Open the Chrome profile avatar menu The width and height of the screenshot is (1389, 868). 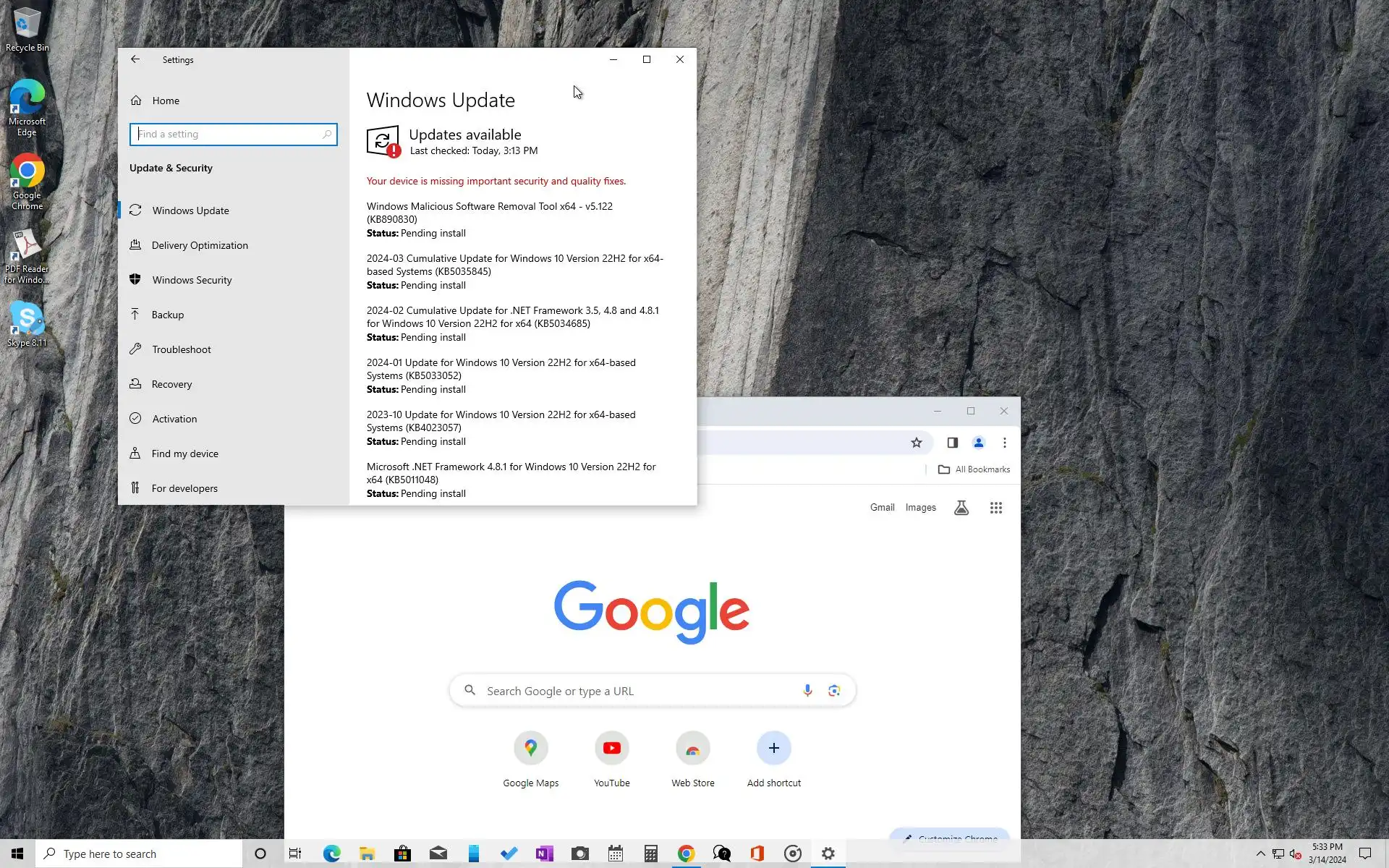[x=978, y=443]
